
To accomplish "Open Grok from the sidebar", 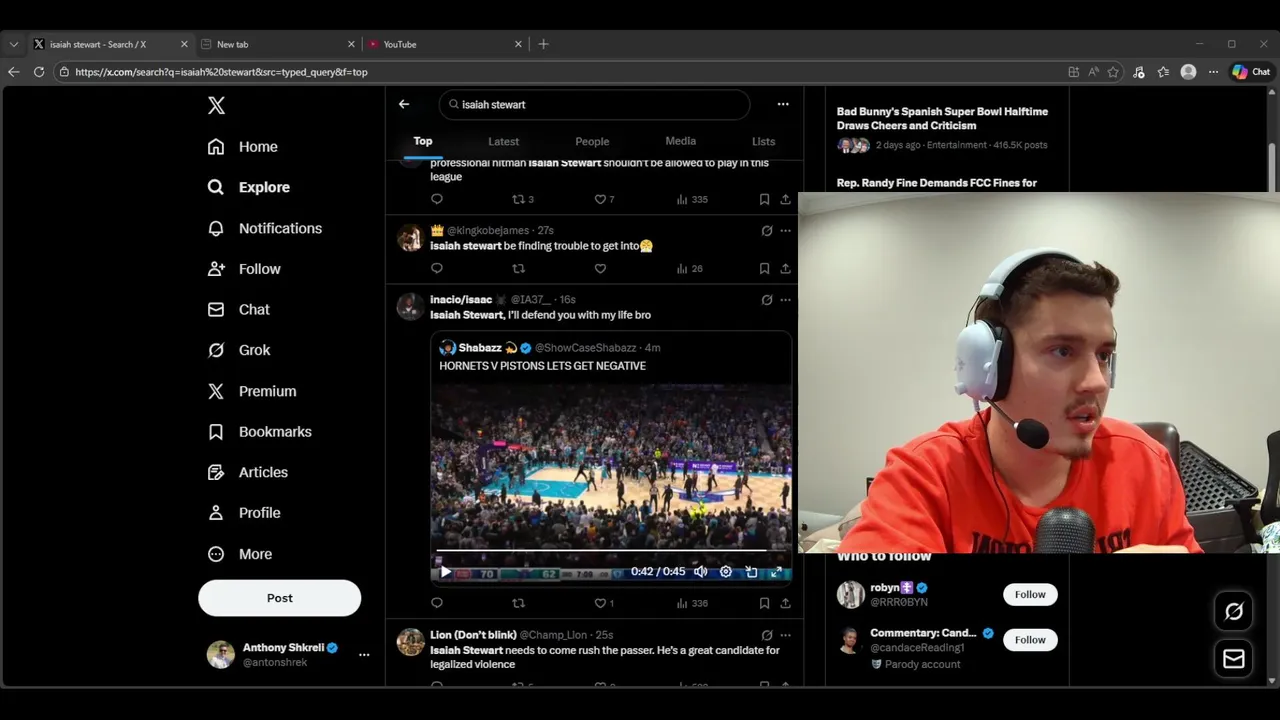I will tap(239, 350).
